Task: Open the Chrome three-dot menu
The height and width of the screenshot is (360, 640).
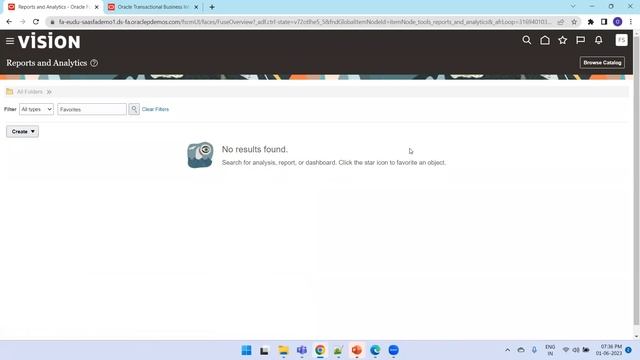Action: point(631,22)
